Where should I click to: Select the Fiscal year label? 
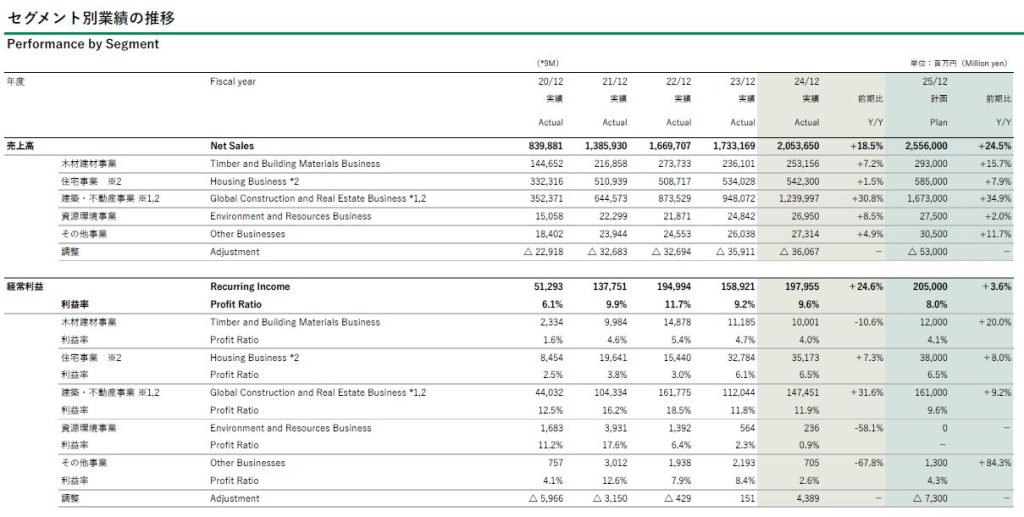pyautogui.click(x=233, y=82)
